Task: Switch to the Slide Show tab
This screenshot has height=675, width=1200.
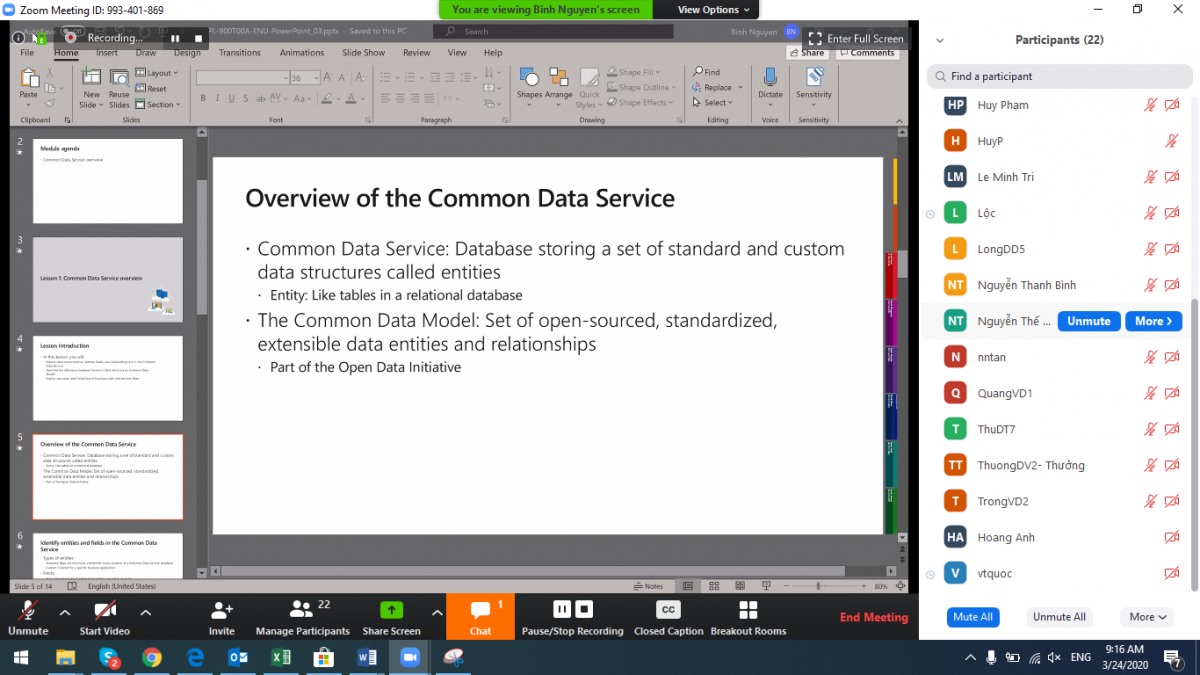Action: click(x=364, y=53)
